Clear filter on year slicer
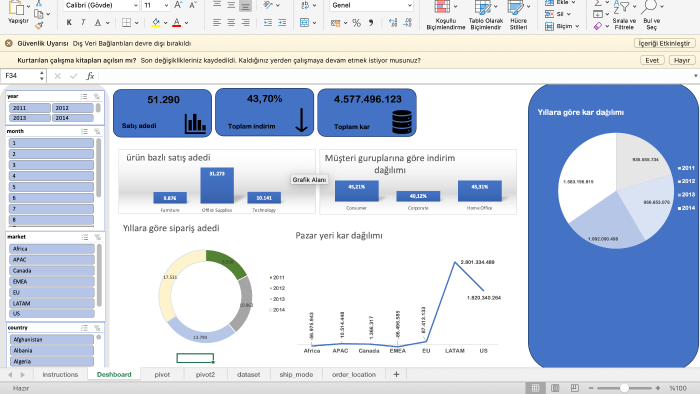This screenshot has width=700, height=394. tap(96, 96)
